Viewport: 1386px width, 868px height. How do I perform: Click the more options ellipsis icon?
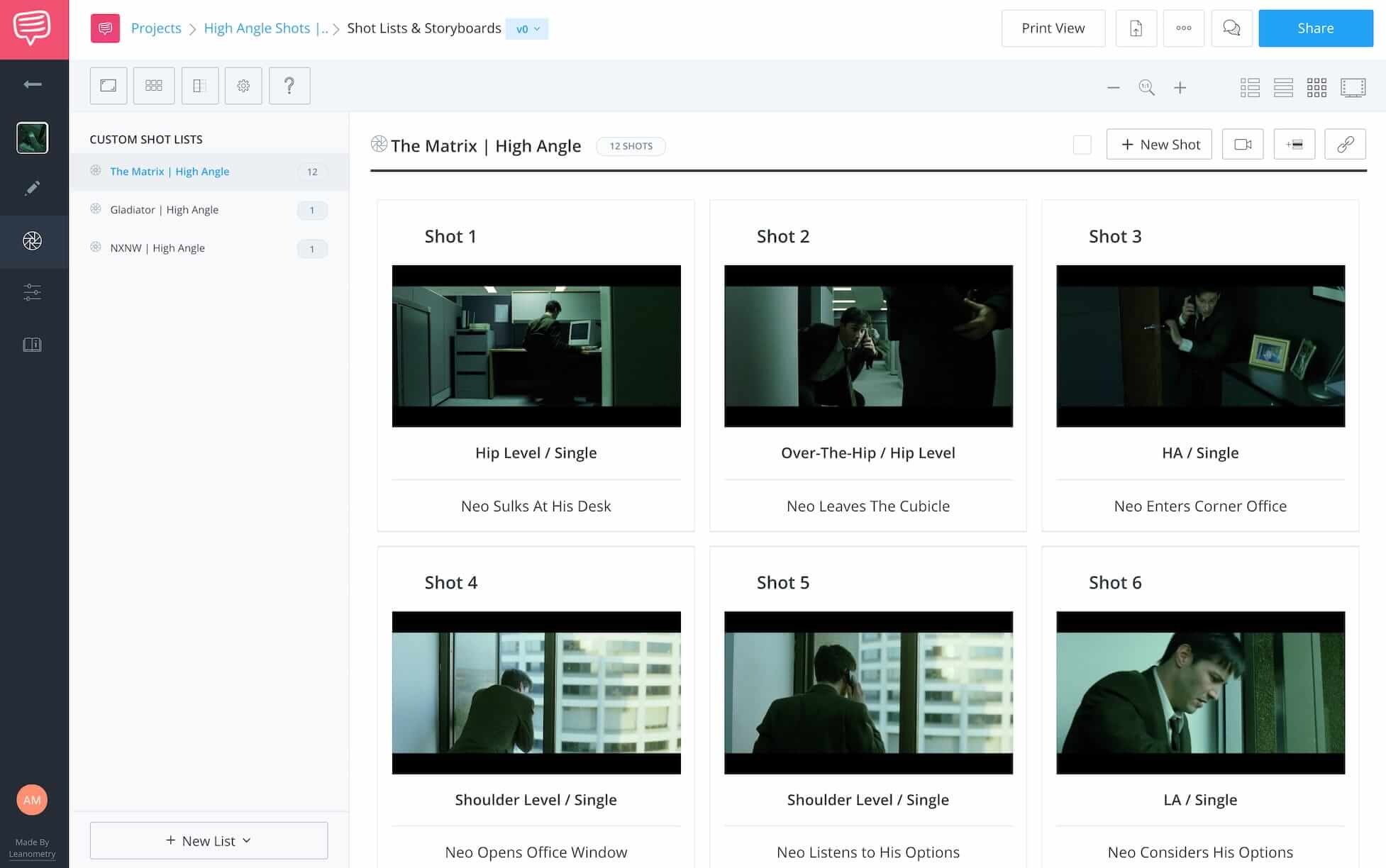click(x=1184, y=28)
